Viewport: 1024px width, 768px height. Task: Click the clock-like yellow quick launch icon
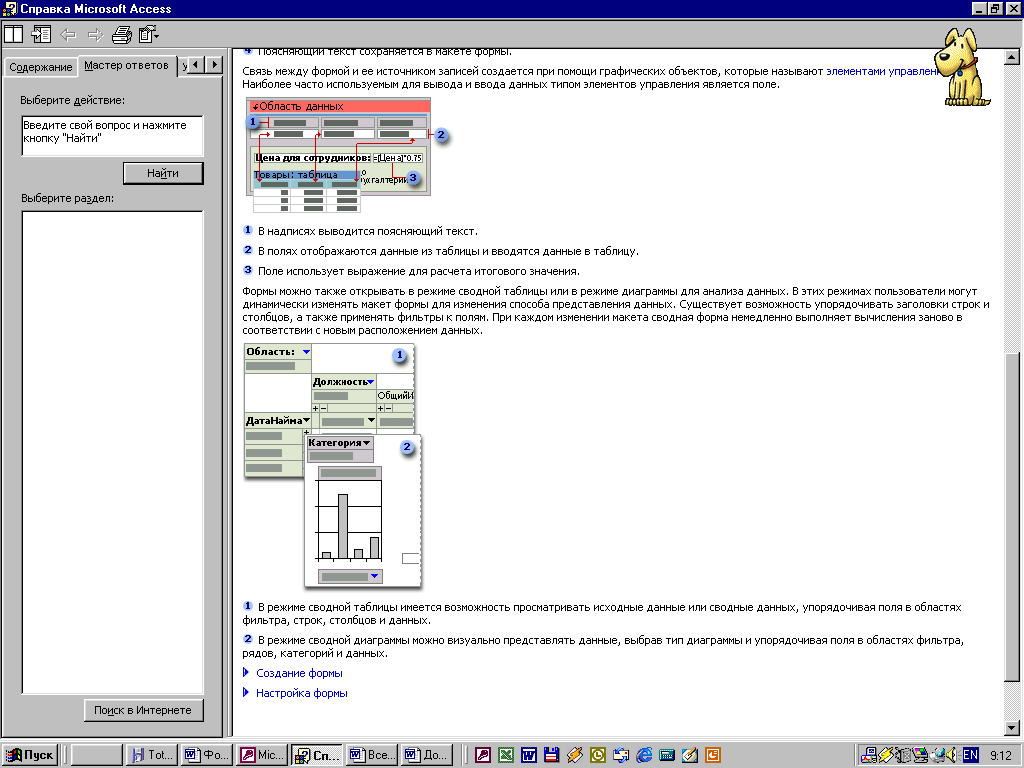coord(598,755)
